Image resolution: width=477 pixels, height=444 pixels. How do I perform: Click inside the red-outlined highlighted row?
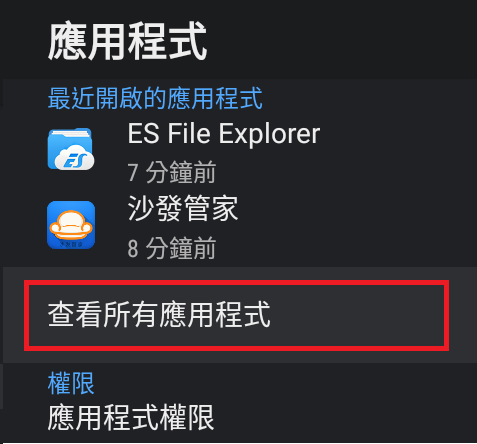click(x=236, y=315)
